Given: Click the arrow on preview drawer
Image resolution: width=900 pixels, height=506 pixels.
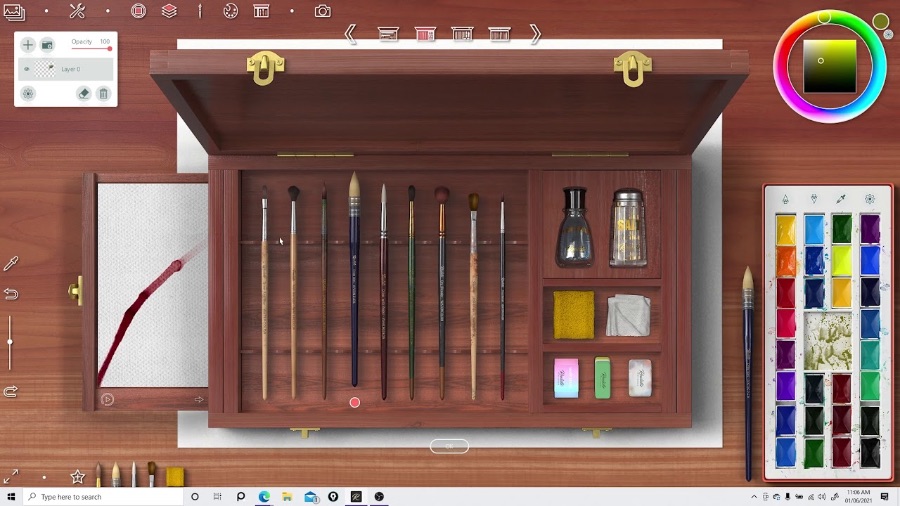Looking at the screenshot, I should pos(199,399).
